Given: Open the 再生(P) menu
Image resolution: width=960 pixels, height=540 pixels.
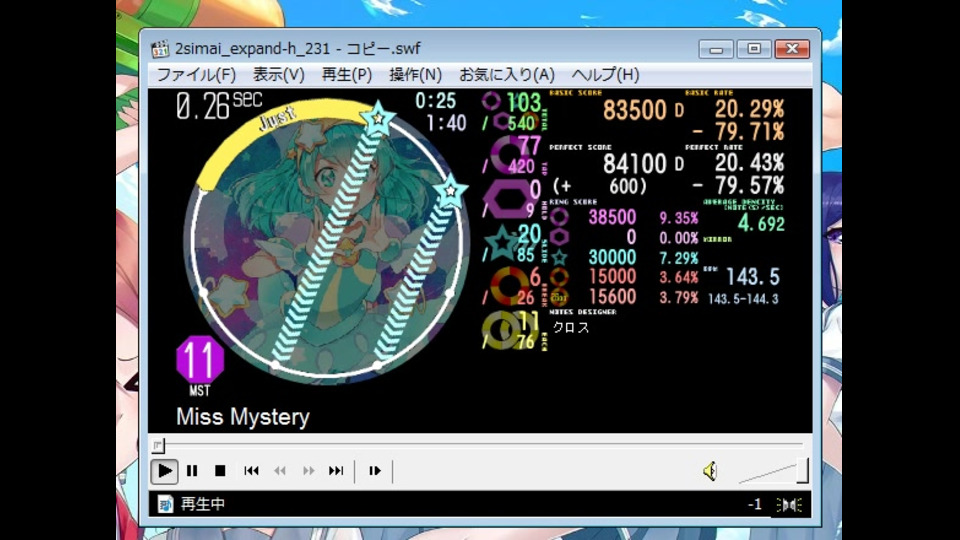Looking at the screenshot, I should pos(347,75).
